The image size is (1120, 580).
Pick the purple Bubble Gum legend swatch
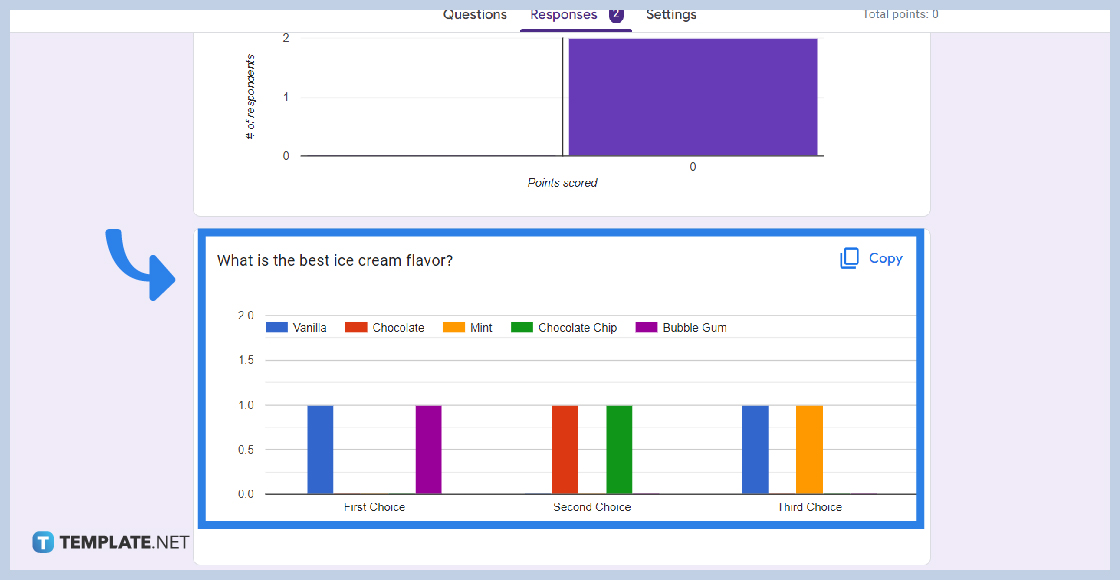pos(647,328)
